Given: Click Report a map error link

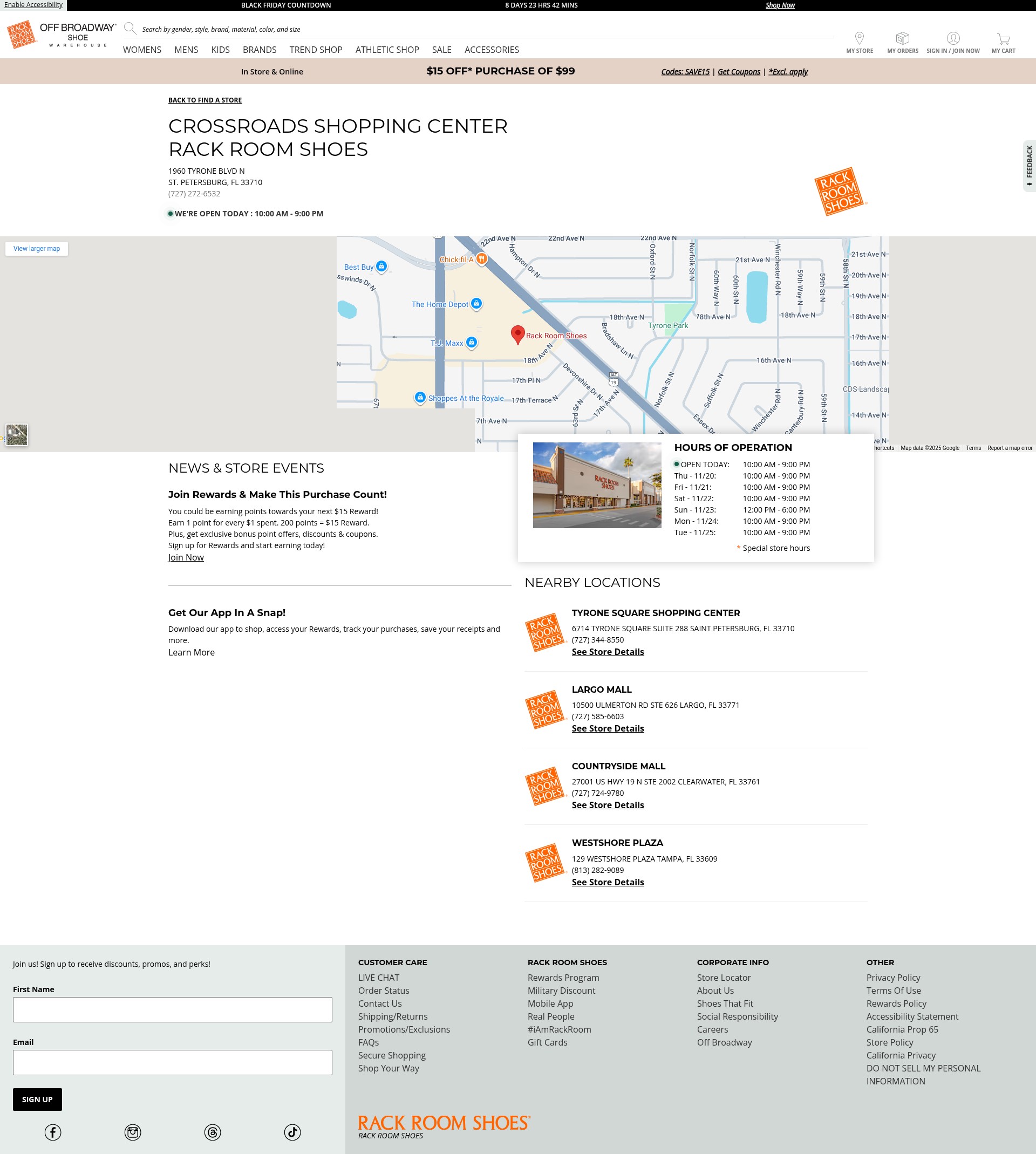Looking at the screenshot, I should tap(1009, 448).
